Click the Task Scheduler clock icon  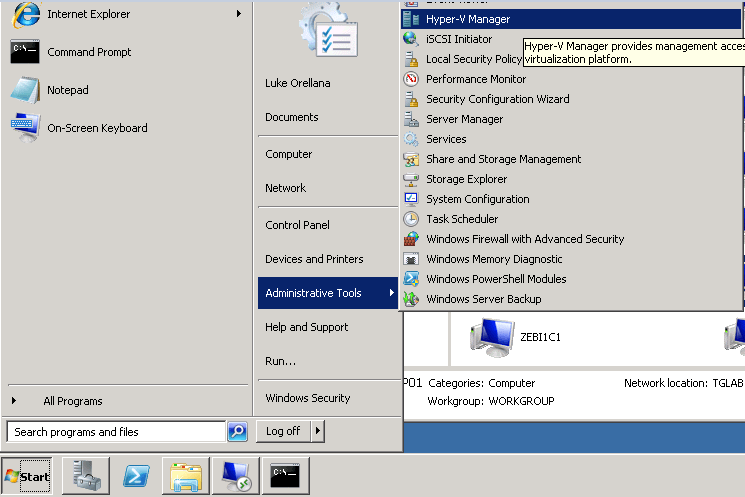click(411, 219)
